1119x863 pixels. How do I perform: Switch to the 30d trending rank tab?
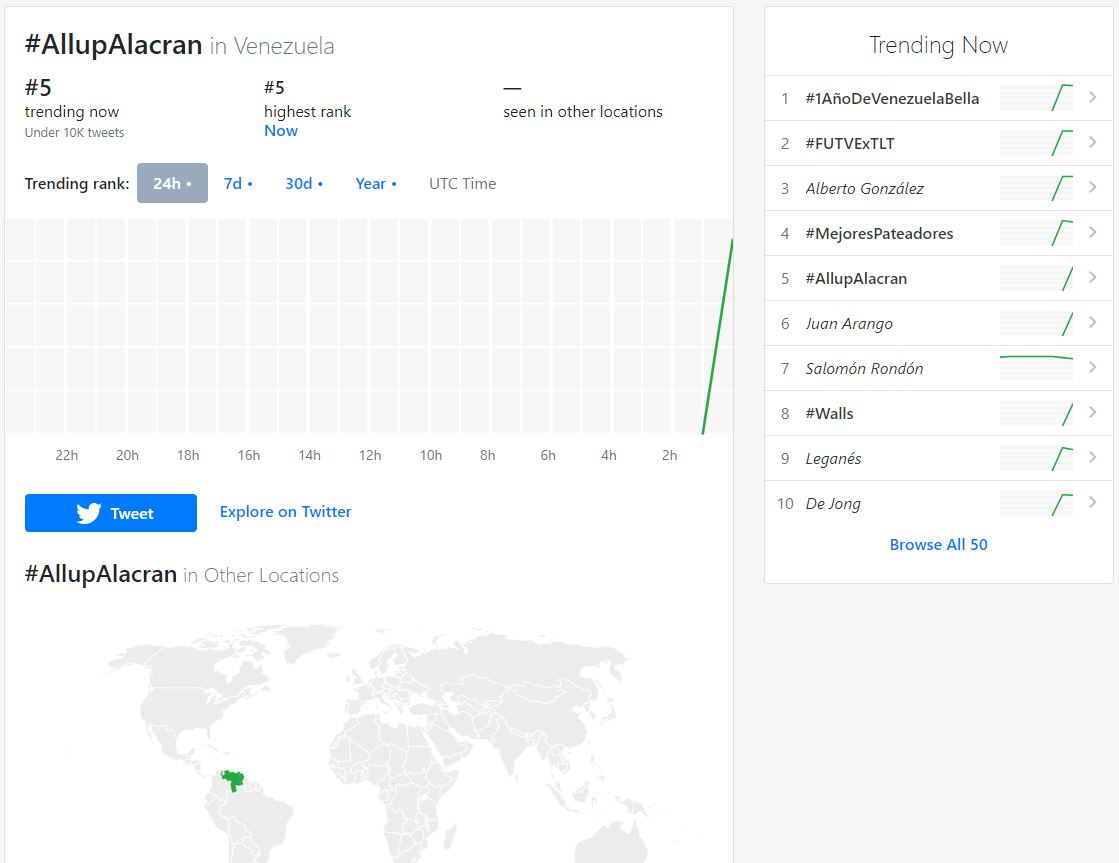(x=304, y=183)
